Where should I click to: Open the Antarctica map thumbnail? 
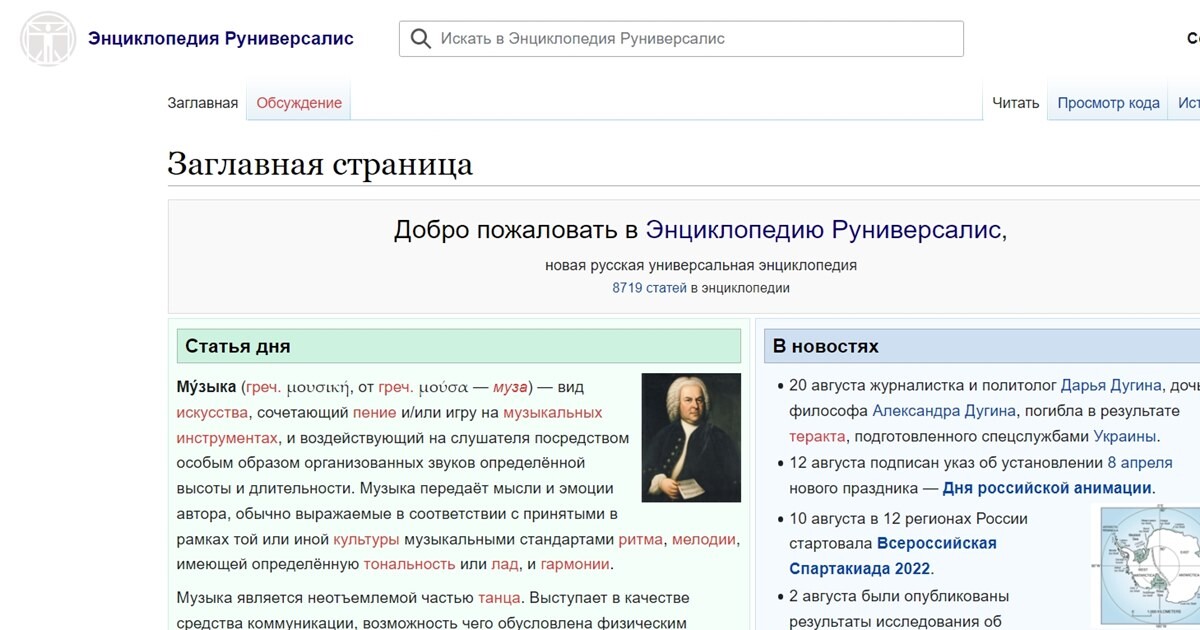[x=1150, y=565]
